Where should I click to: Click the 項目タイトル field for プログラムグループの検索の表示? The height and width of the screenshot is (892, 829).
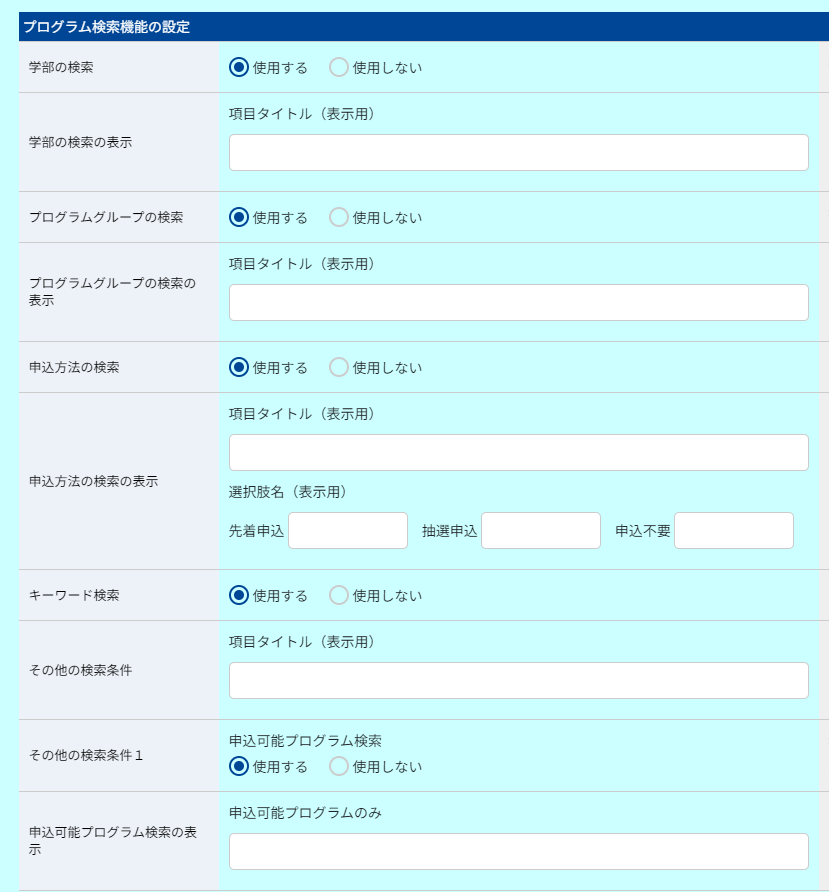point(518,303)
